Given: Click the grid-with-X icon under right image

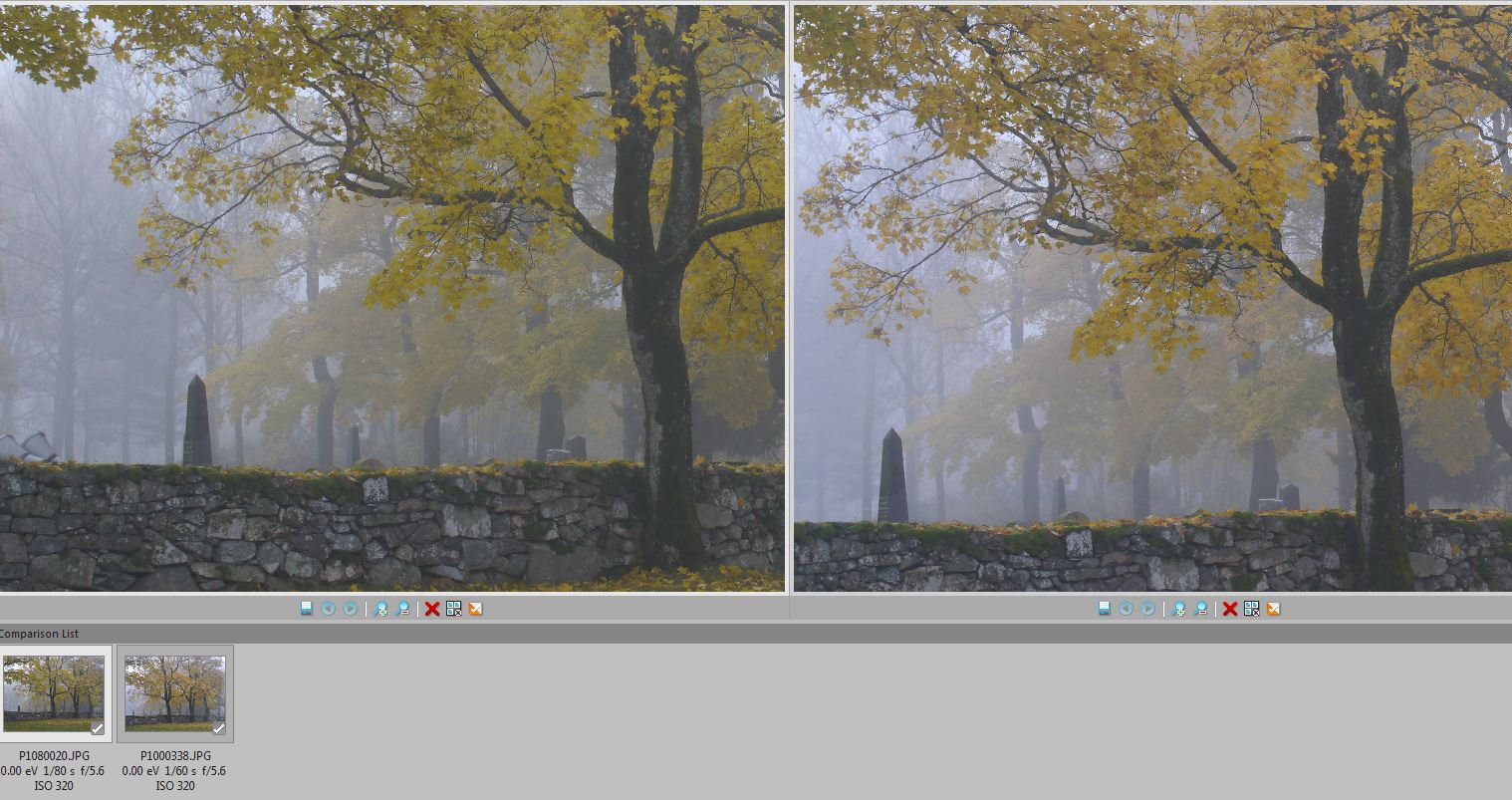Looking at the screenshot, I should (x=1252, y=609).
